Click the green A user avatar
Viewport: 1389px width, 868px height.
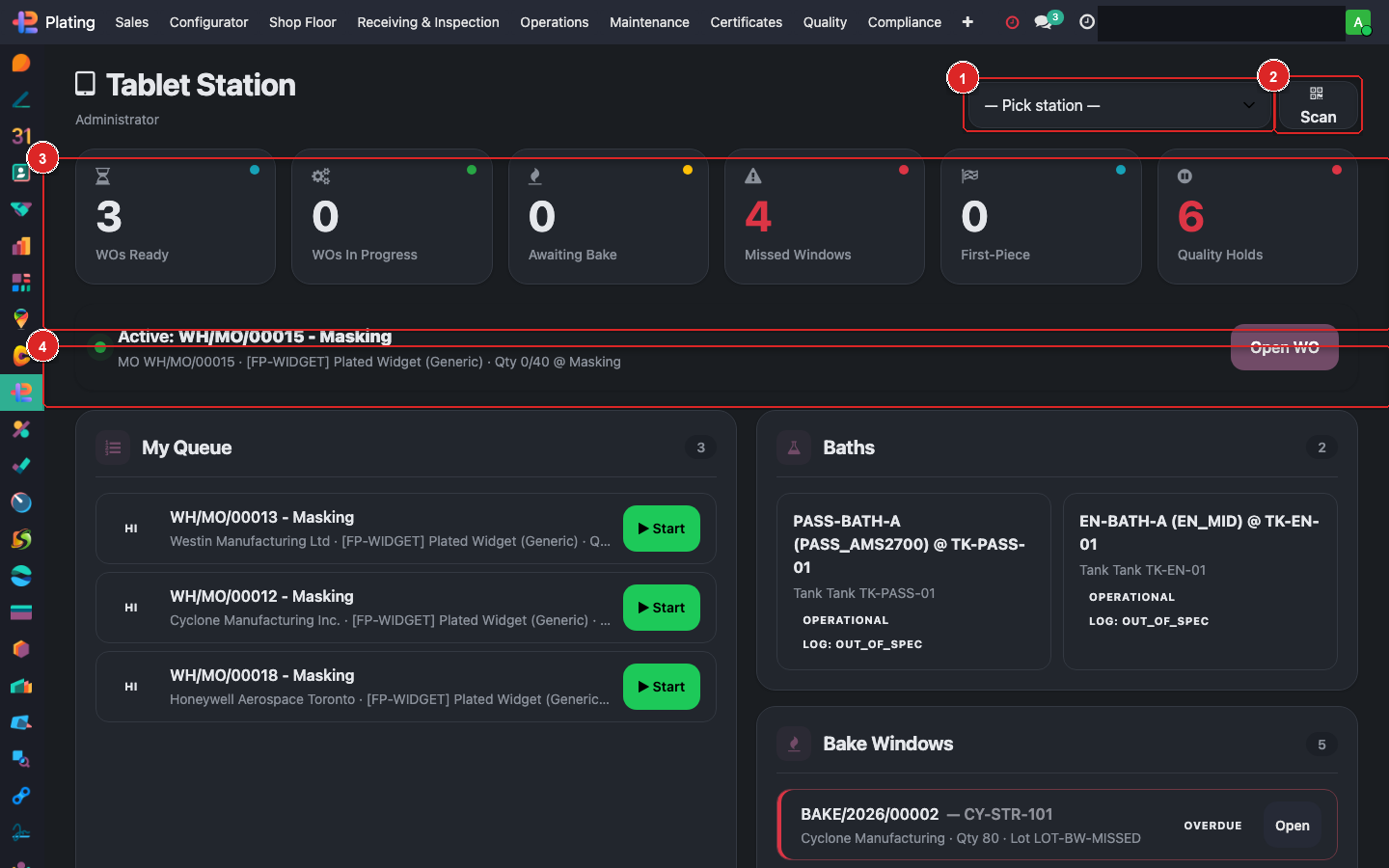point(1358,21)
